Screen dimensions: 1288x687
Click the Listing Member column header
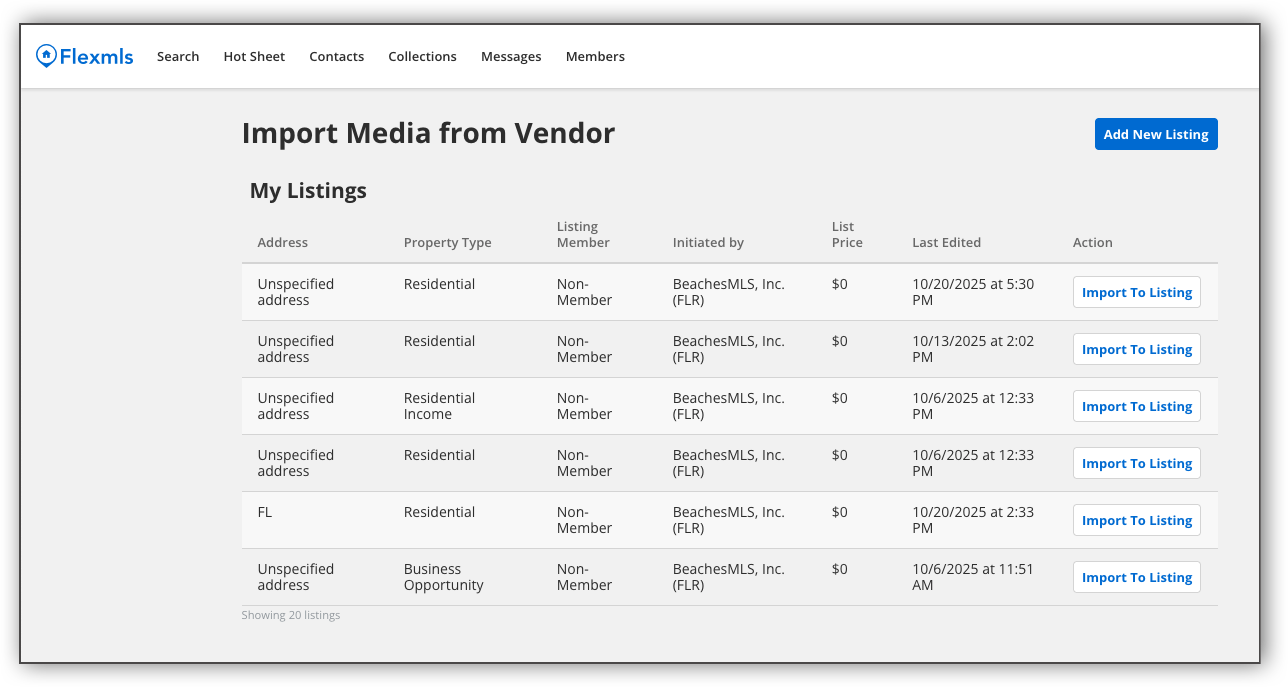coord(582,234)
